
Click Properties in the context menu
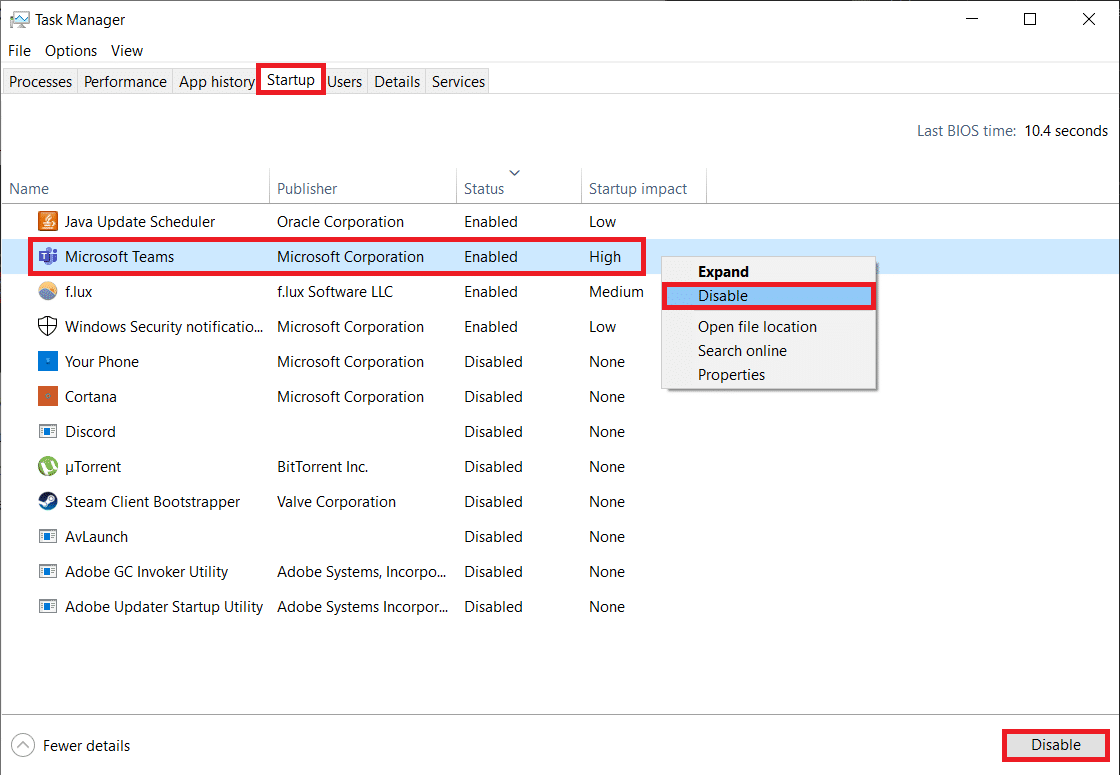(731, 375)
